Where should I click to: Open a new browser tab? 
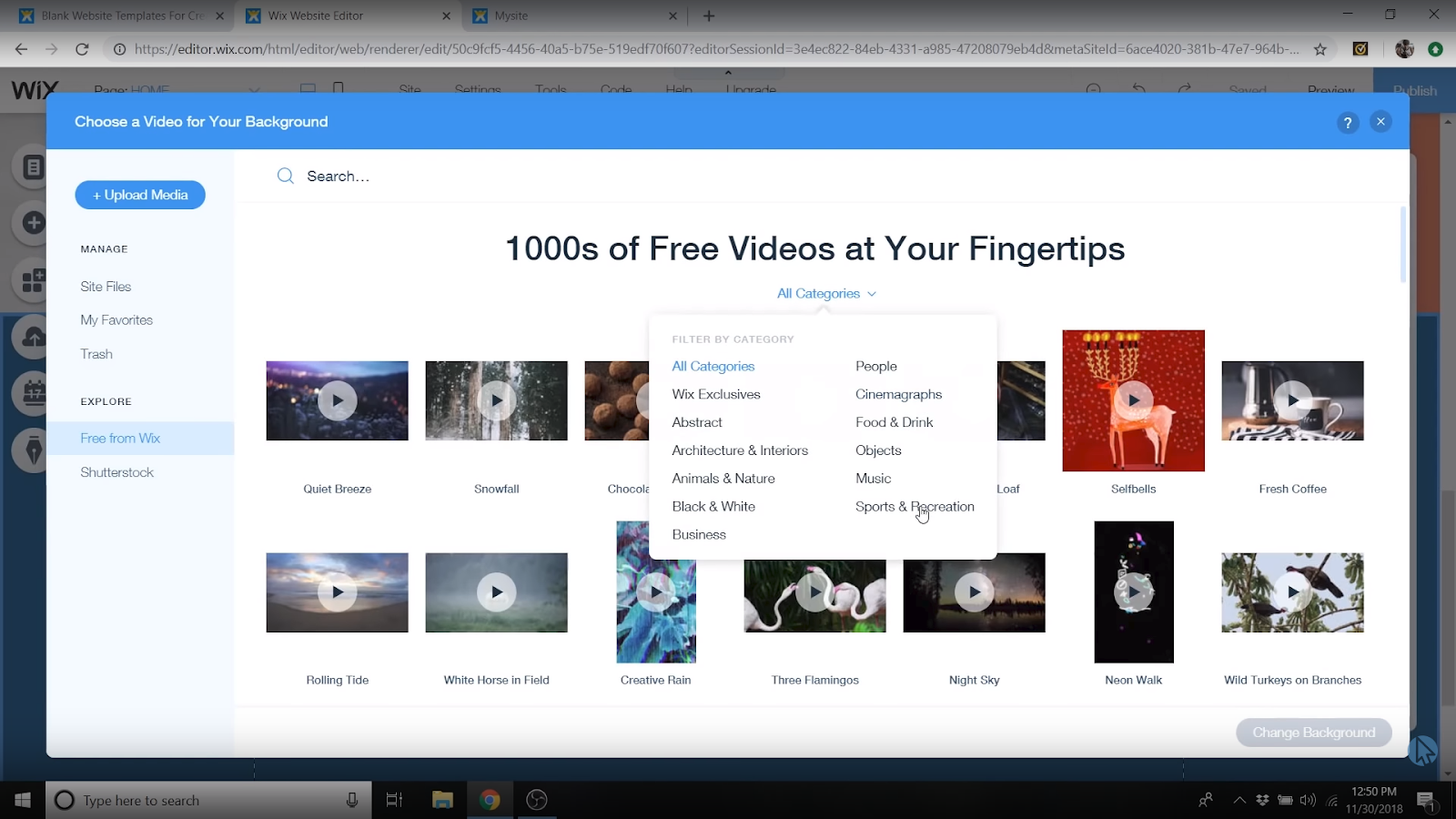(709, 15)
